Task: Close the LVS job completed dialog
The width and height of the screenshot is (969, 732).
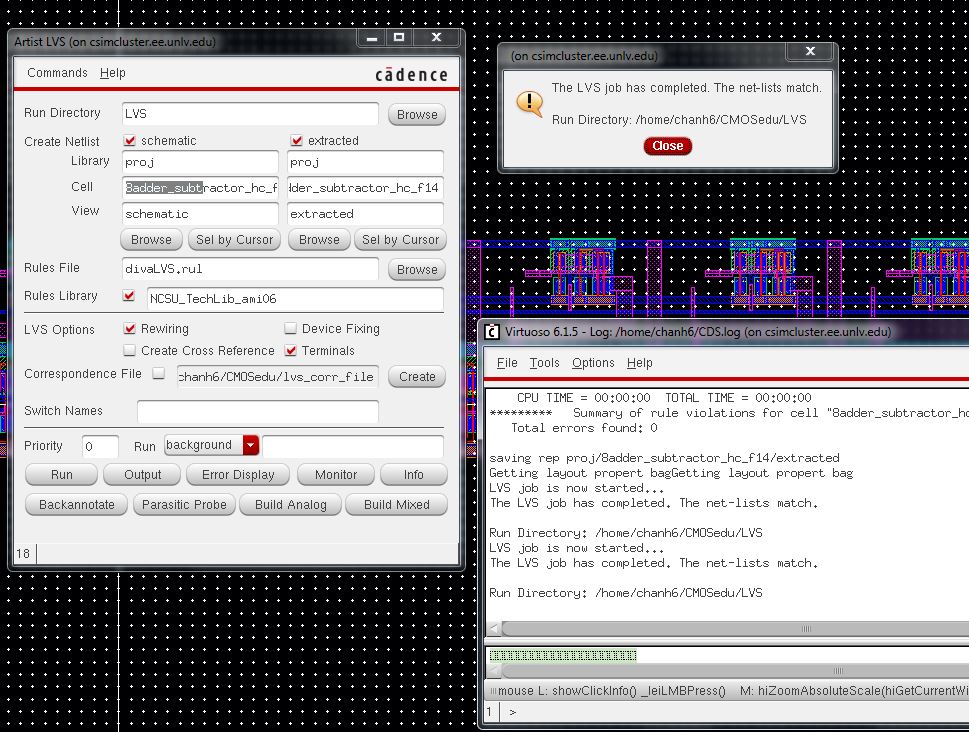Action: coord(666,145)
